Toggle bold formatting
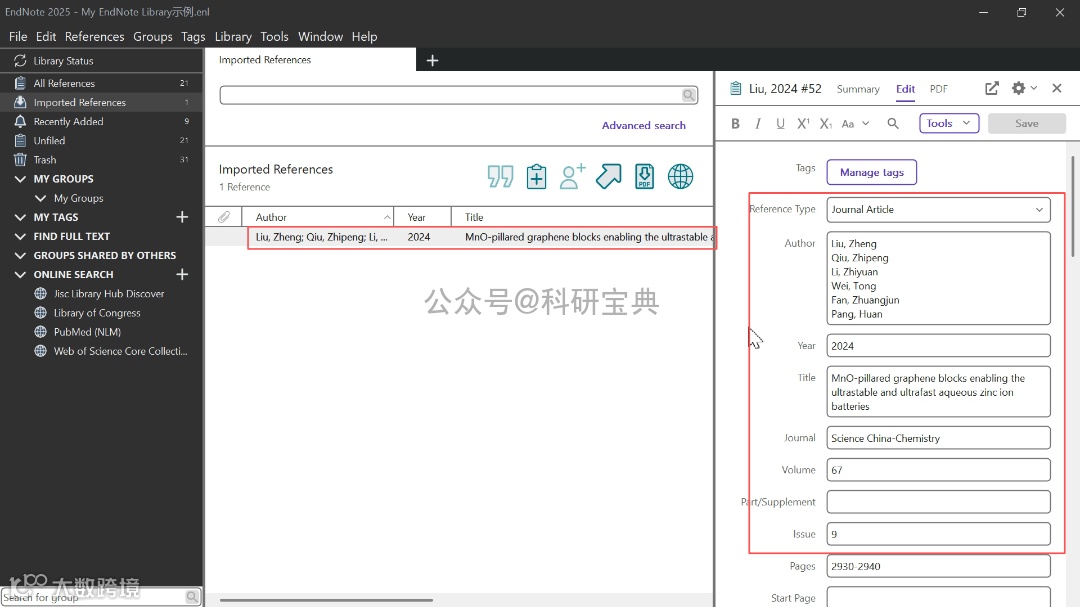Viewport: 1080px width, 607px height. pos(736,123)
